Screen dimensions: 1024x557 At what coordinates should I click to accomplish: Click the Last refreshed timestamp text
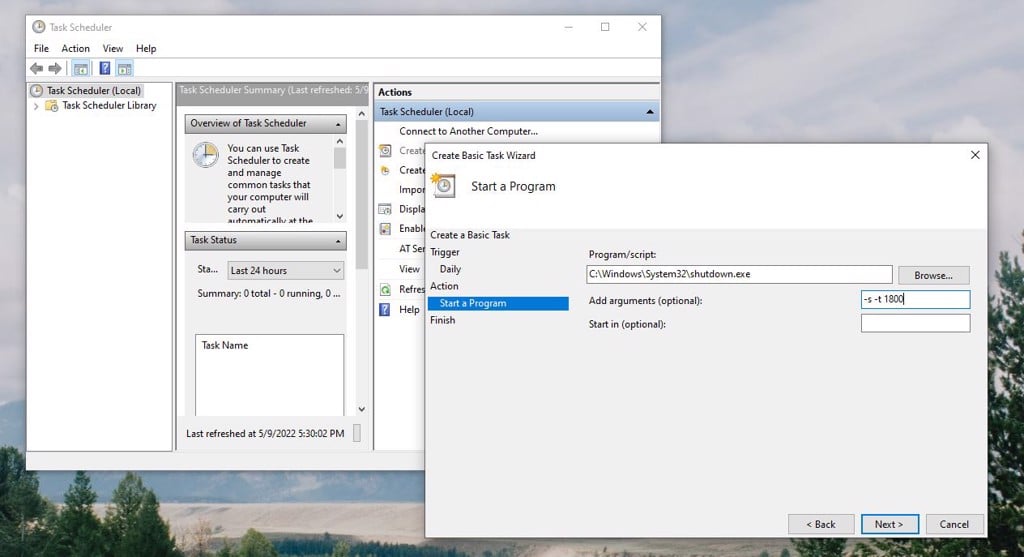tap(265, 433)
